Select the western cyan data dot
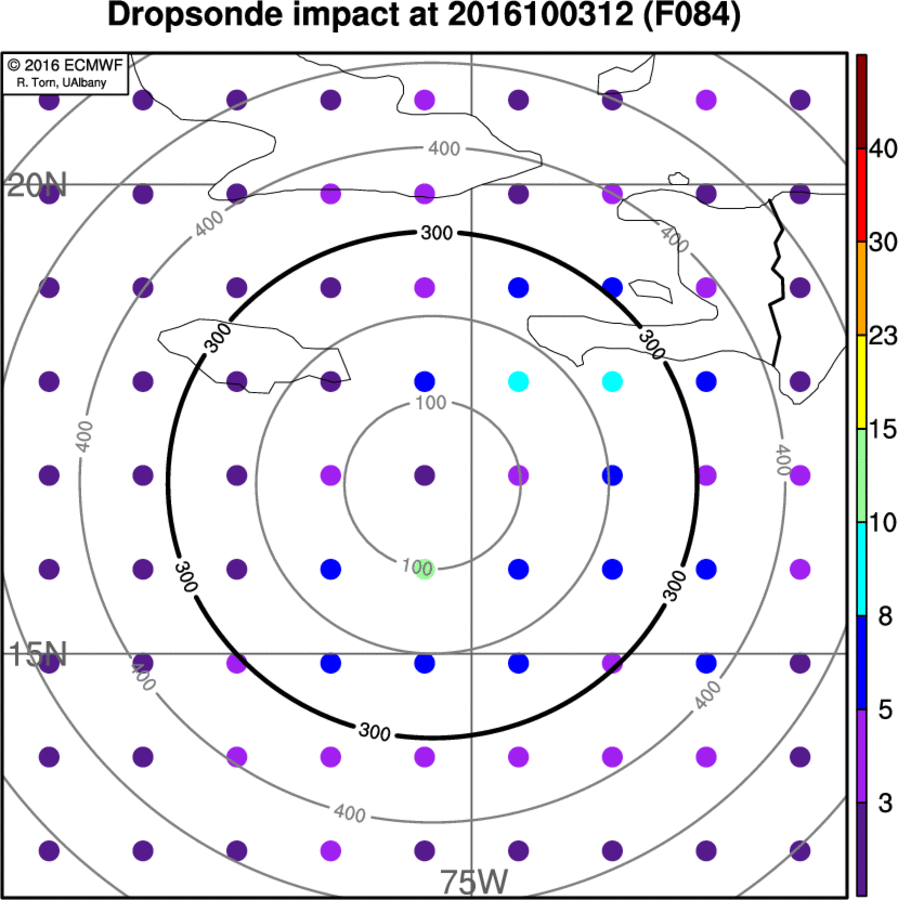This screenshot has width=898, height=900. click(x=518, y=382)
